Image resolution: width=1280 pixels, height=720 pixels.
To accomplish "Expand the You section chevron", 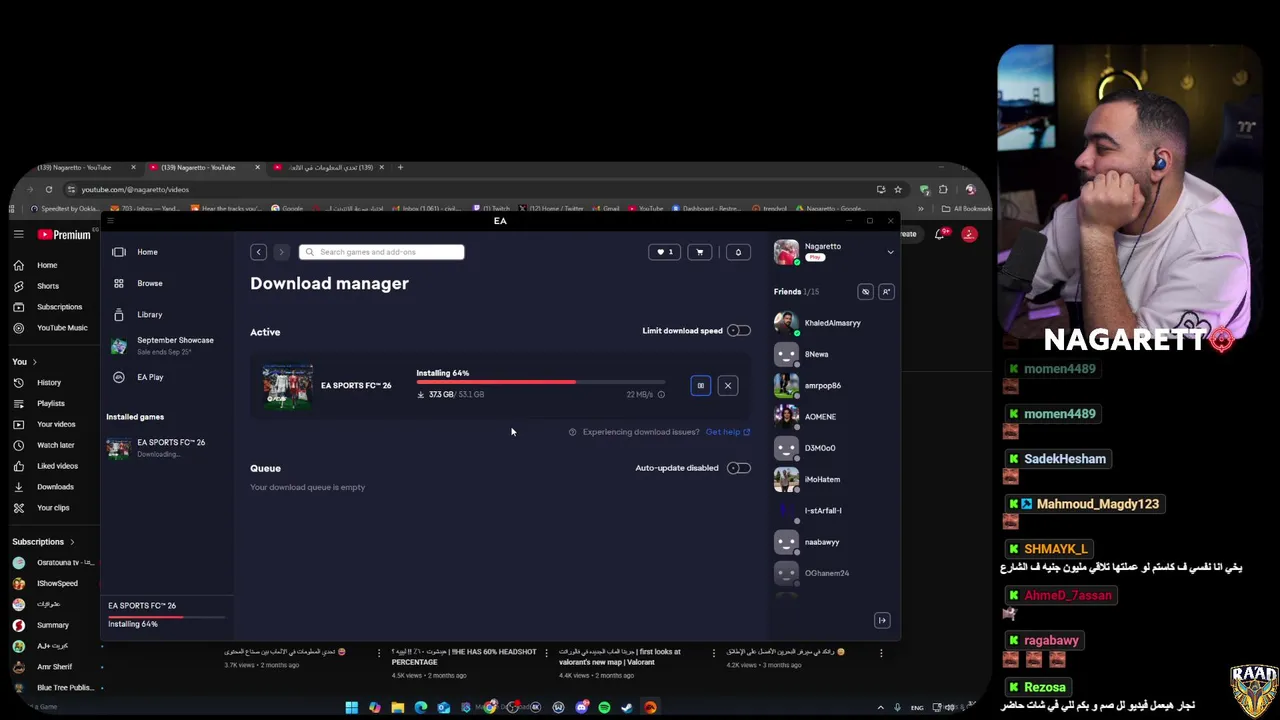I will [x=35, y=362].
